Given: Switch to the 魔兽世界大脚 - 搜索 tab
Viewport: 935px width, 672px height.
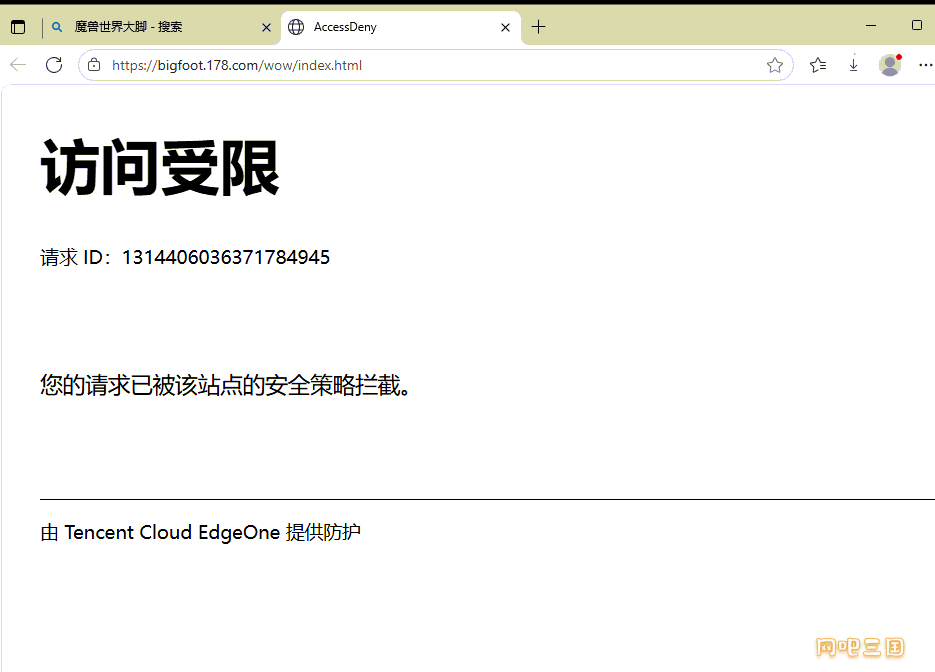Looking at the screenshot, I should [x=150, y=27].
